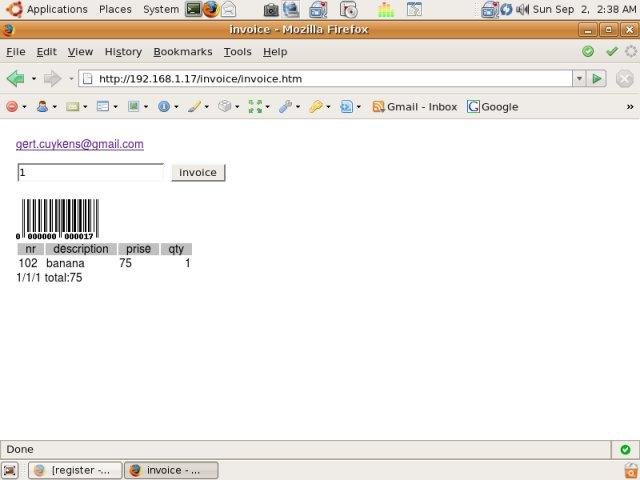Image resolution: width=640 pixels, height=480 pixels.
Task: Open the System menu in top panel
Action: tap(161, 9)
